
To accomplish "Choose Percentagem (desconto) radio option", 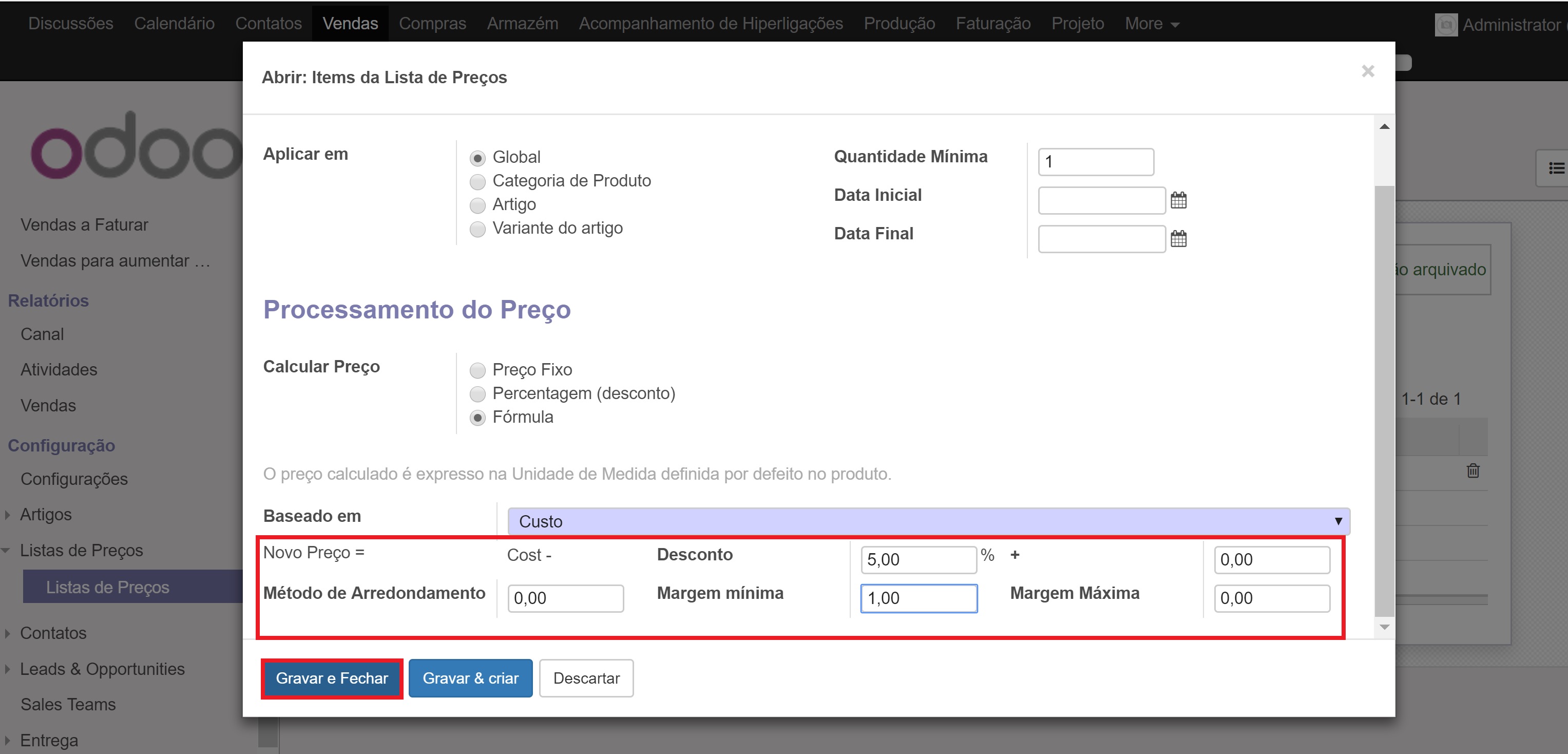I will pyautogui.click(x=478, y=394).
